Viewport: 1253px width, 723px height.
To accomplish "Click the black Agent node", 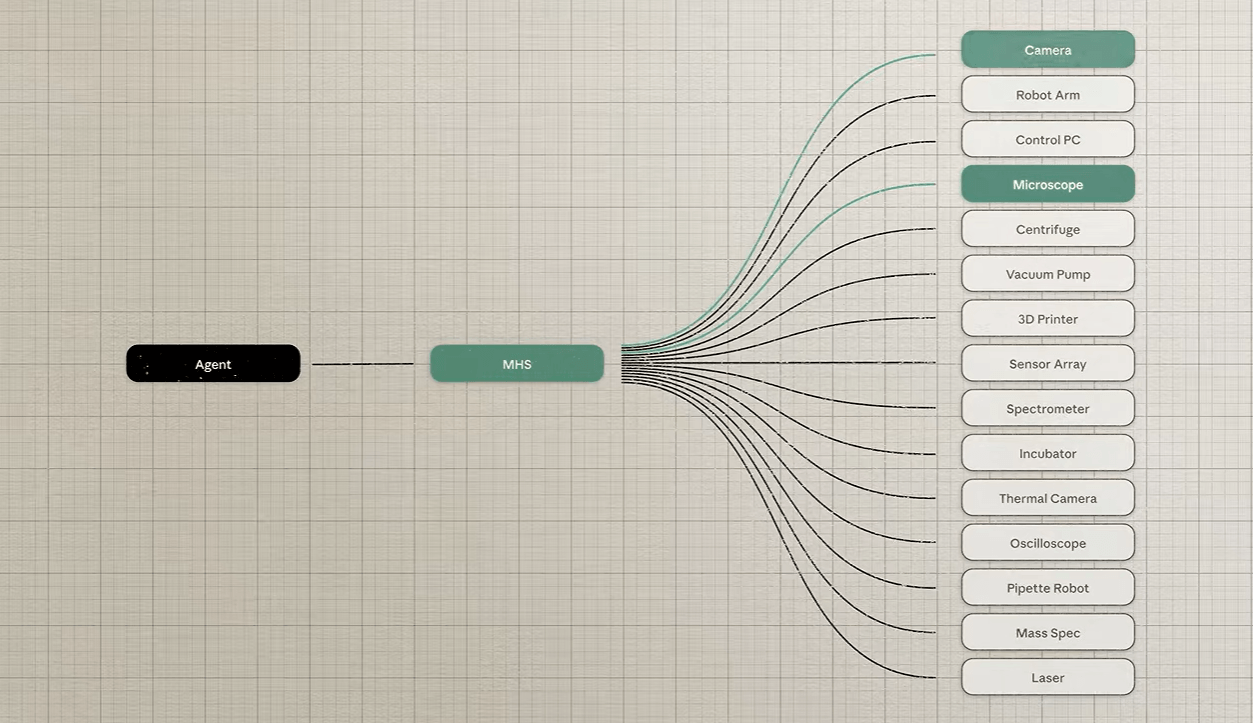I will (213, 364).
